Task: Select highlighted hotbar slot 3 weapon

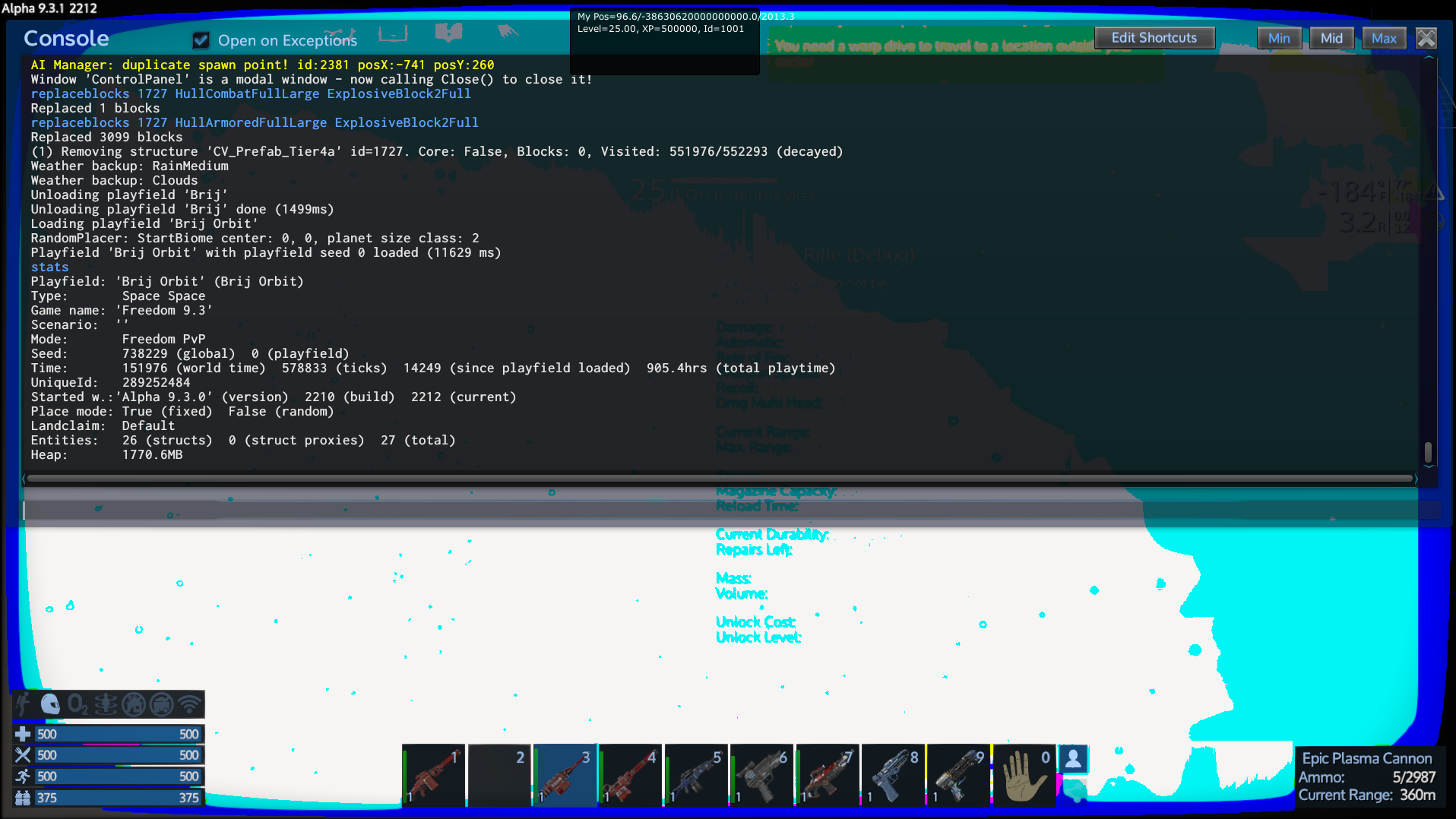Action: [565, 775]
